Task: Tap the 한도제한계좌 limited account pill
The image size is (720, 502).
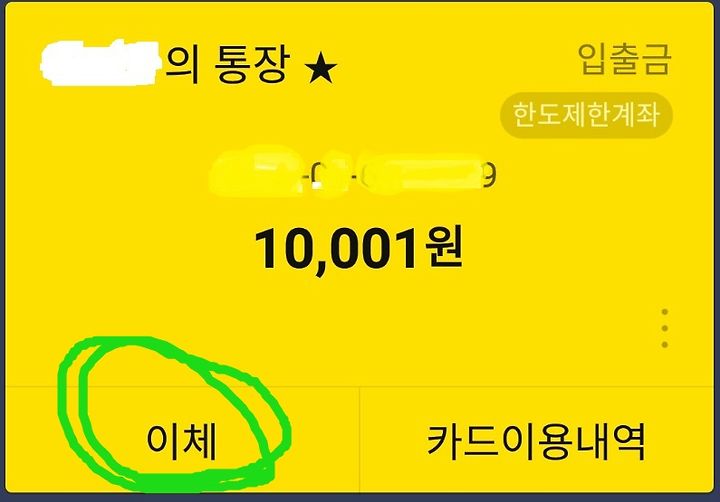Action: (586, 115)
